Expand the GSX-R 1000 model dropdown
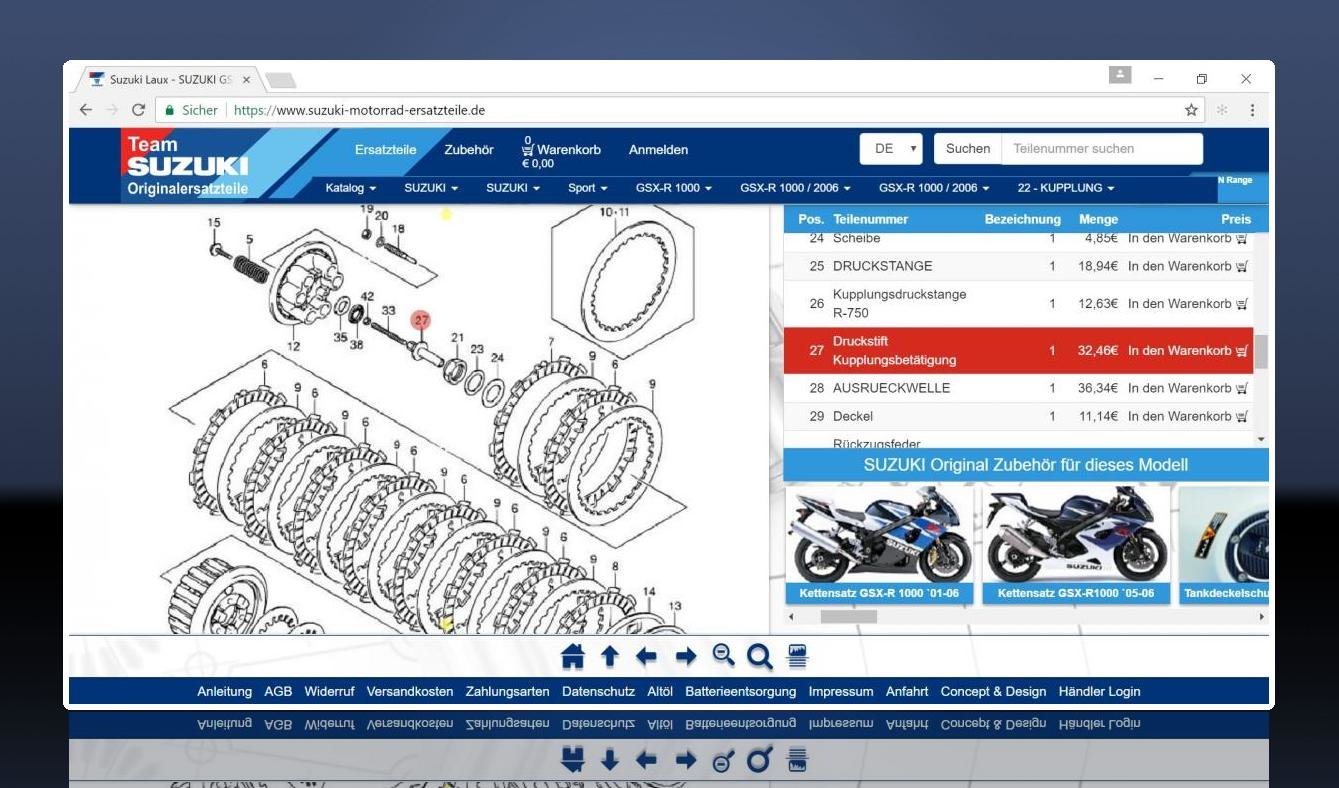The width and height of the screenshot is (1339, 788). pos(674,188)
